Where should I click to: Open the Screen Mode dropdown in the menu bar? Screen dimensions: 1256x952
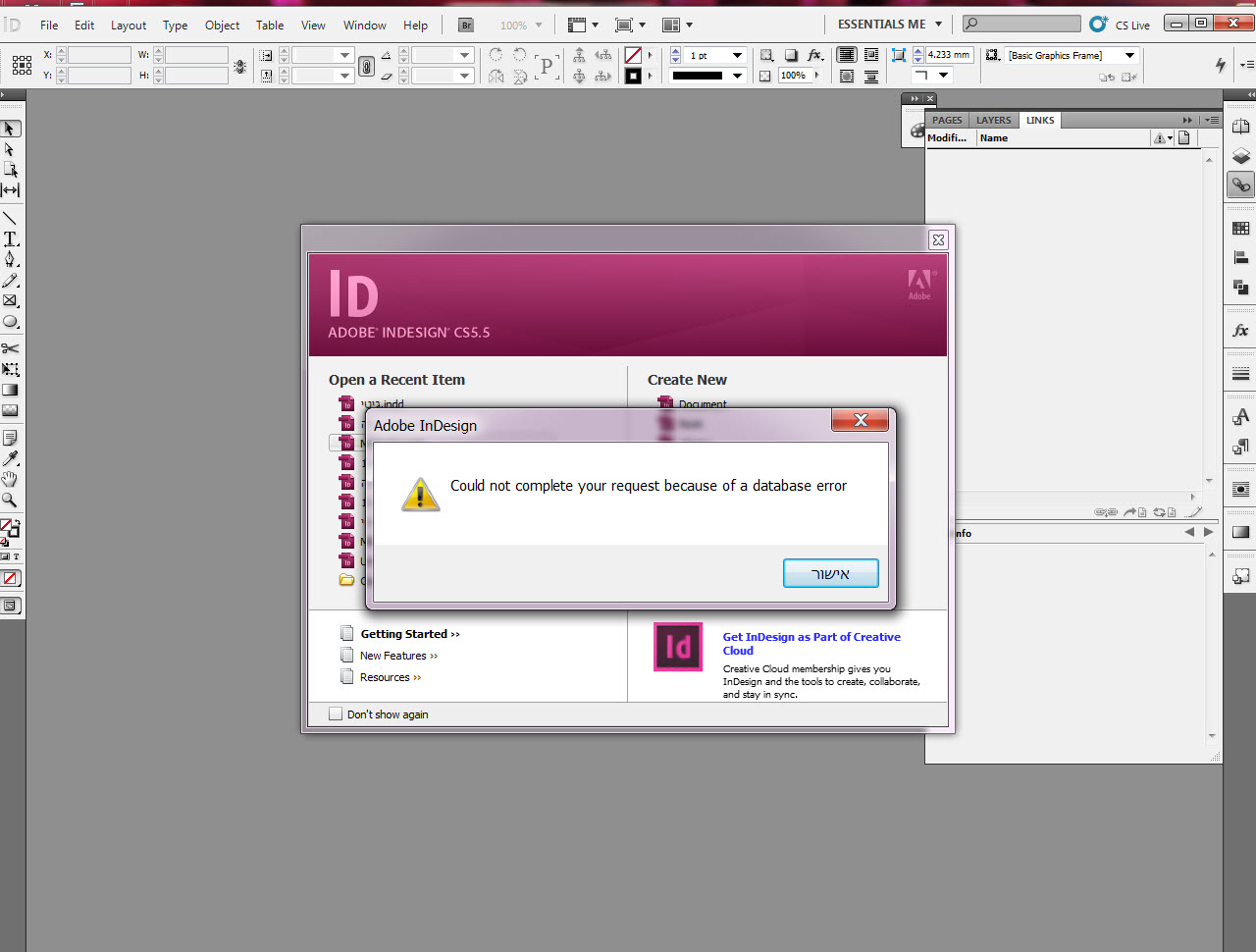(630, 26)
